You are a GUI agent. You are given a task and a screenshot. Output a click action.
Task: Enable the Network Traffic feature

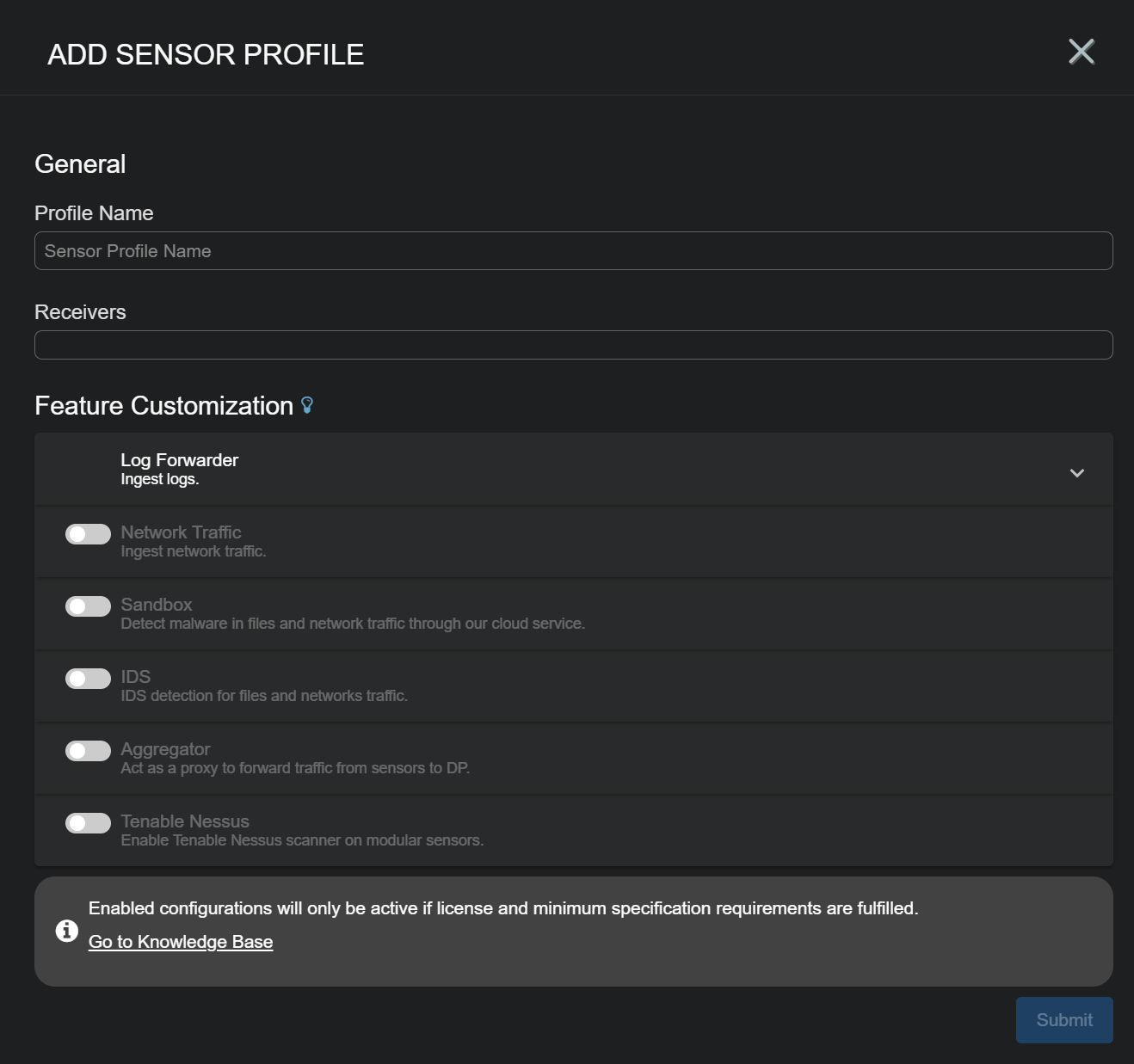click(87, 533)
